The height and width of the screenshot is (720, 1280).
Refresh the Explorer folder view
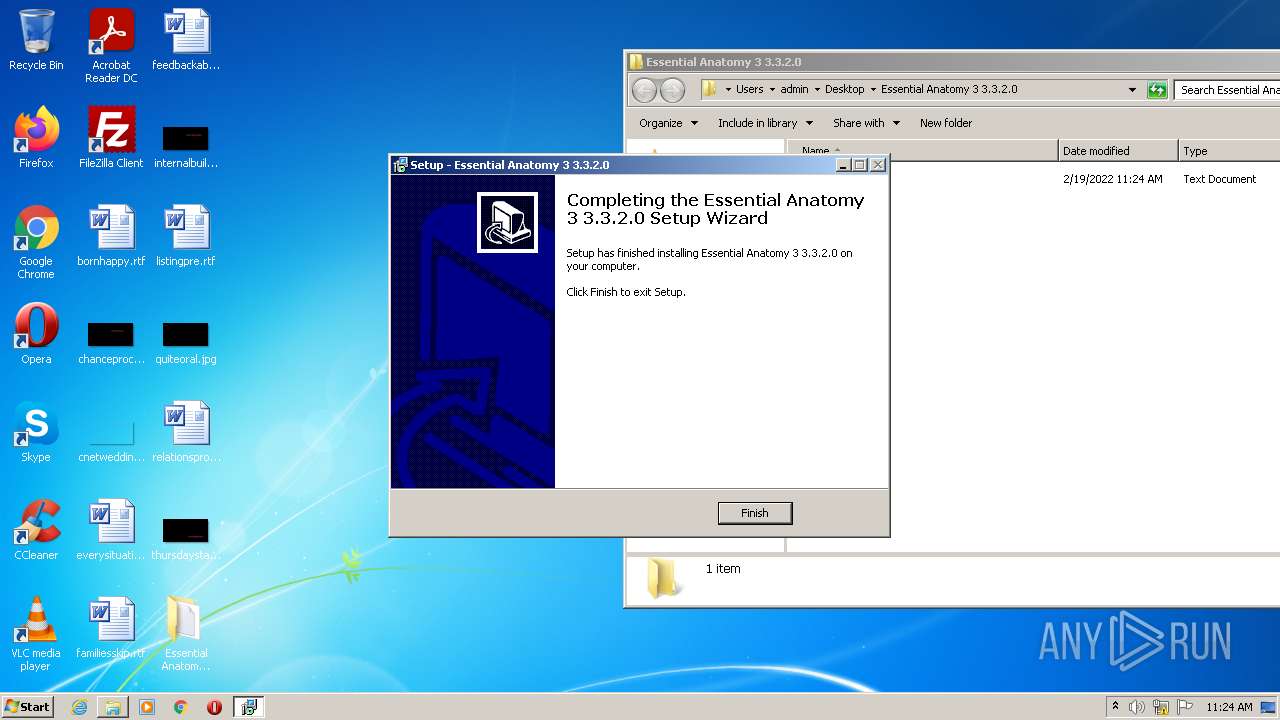1157,90
